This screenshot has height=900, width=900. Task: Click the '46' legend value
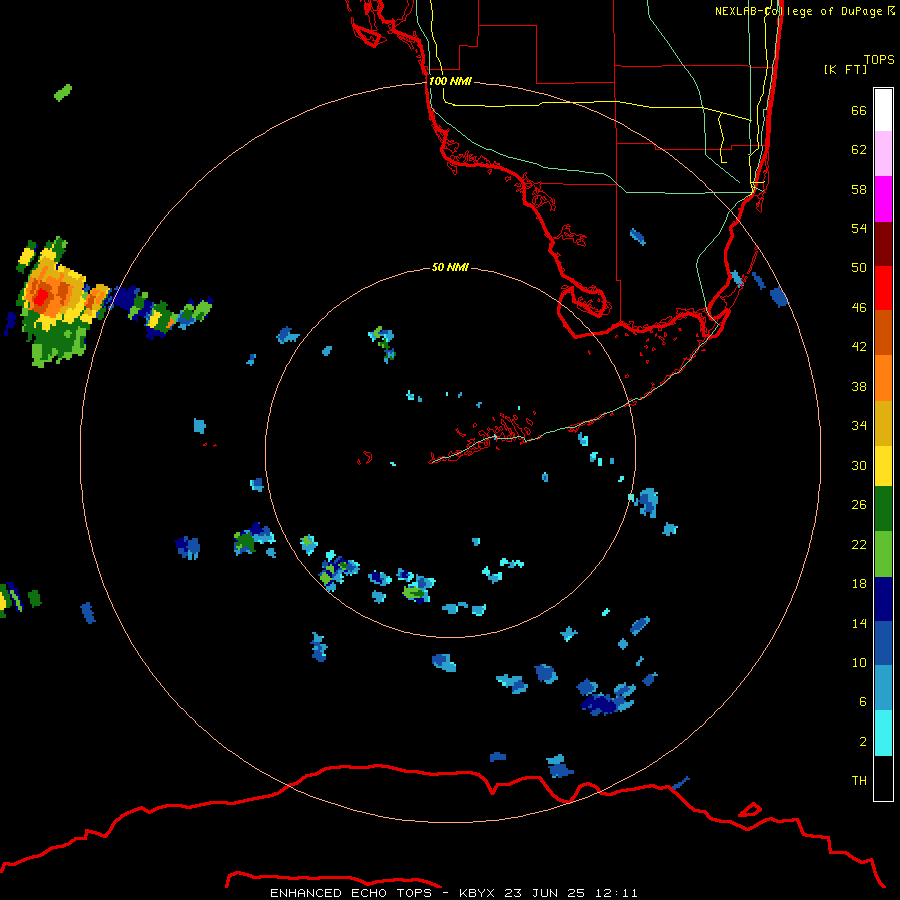(859, 307)
